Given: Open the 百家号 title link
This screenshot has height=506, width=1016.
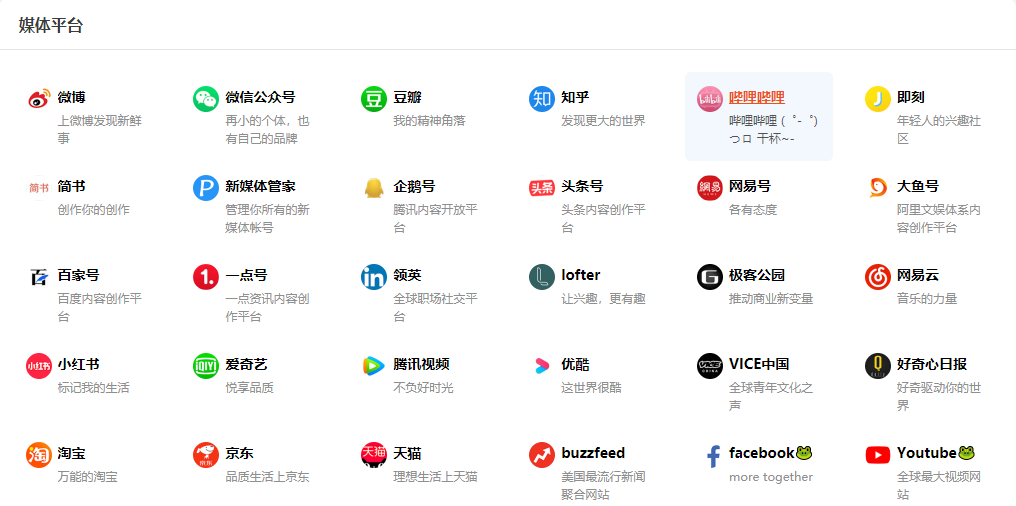Looking at the screenshot, I should tap(78, 275).
